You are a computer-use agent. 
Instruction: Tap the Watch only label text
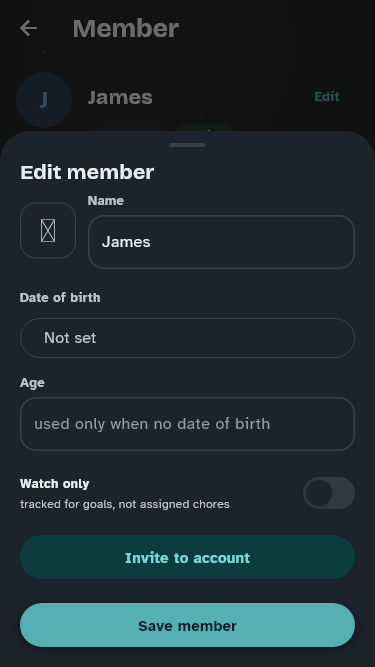pyautogui.click(x=54, y=484)
